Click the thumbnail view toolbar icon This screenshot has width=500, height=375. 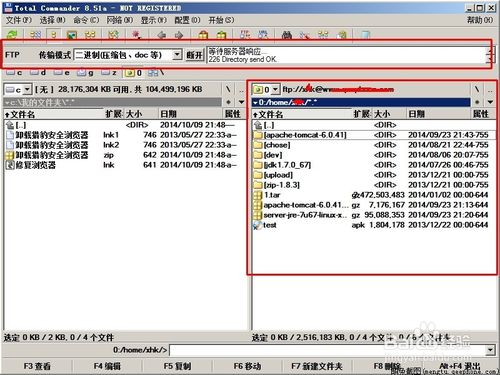(72, 34)
